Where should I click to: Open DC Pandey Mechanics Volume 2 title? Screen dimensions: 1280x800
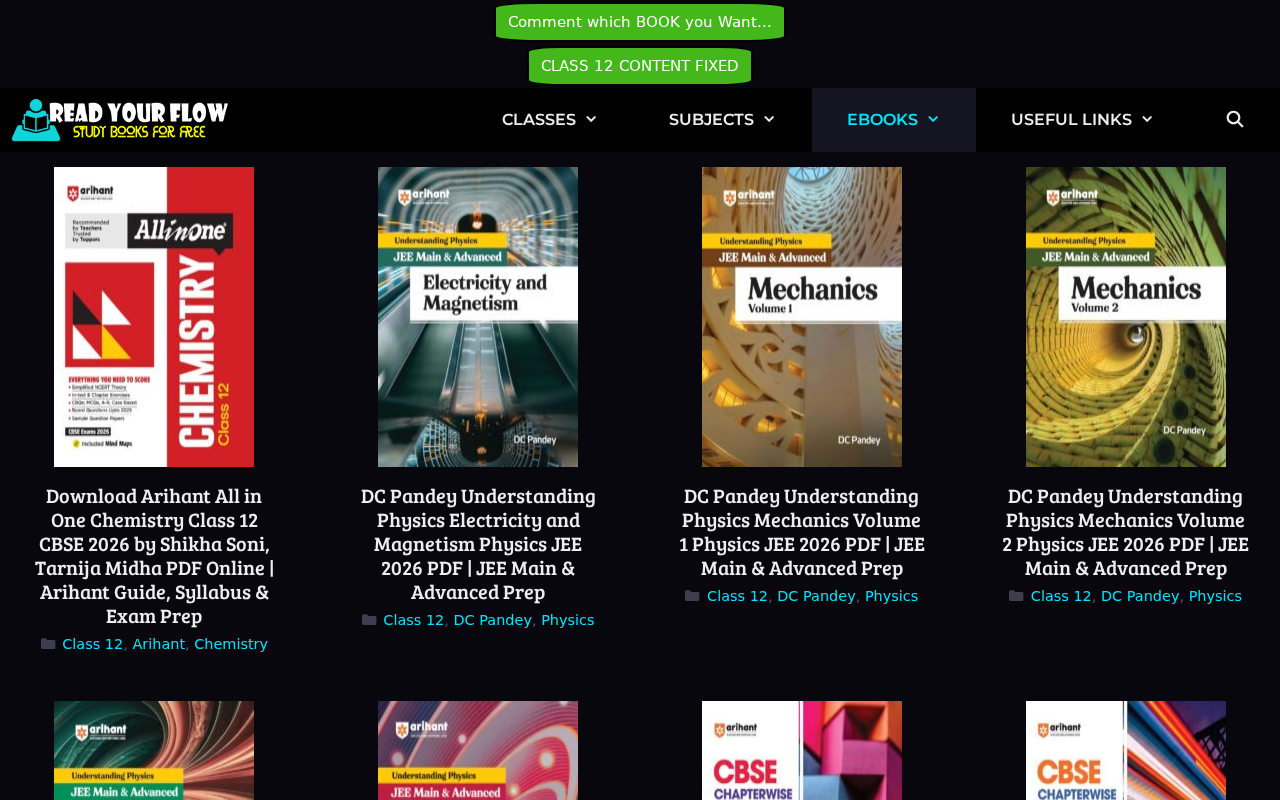click(1126, 532)
